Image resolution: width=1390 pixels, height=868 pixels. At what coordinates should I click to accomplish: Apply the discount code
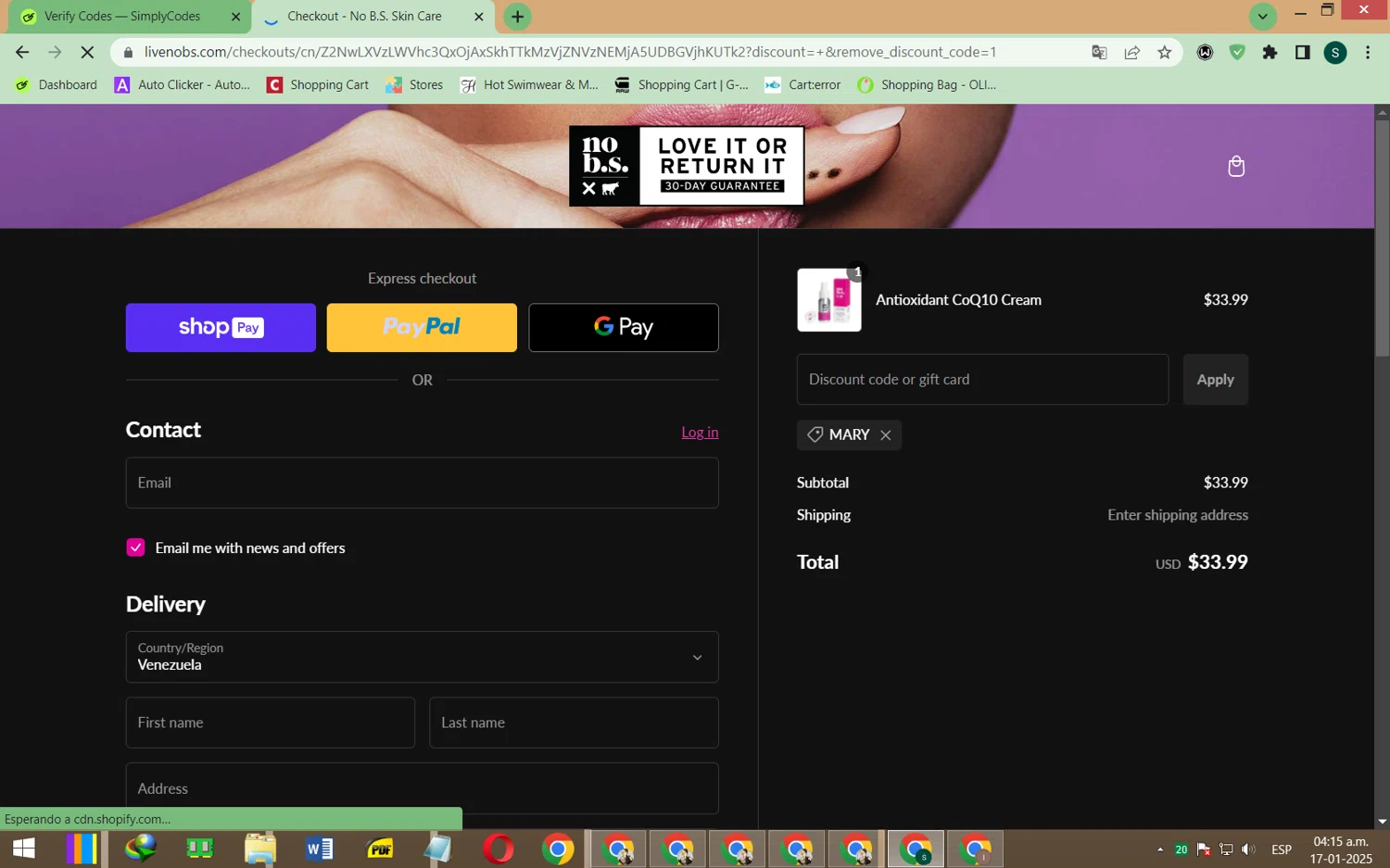pos(1215,380)
